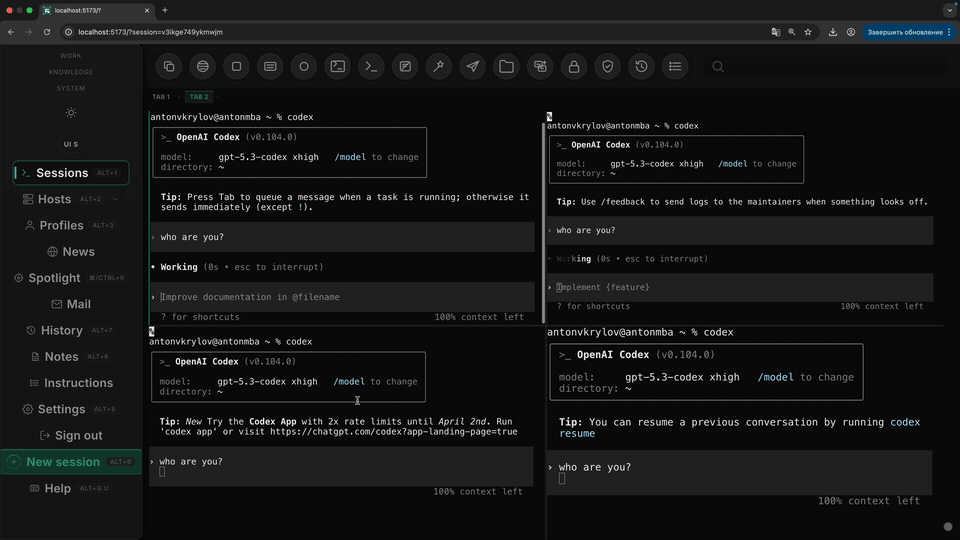Click 'codex resume' text in bottom-right terminal

(x=740, y=428)
